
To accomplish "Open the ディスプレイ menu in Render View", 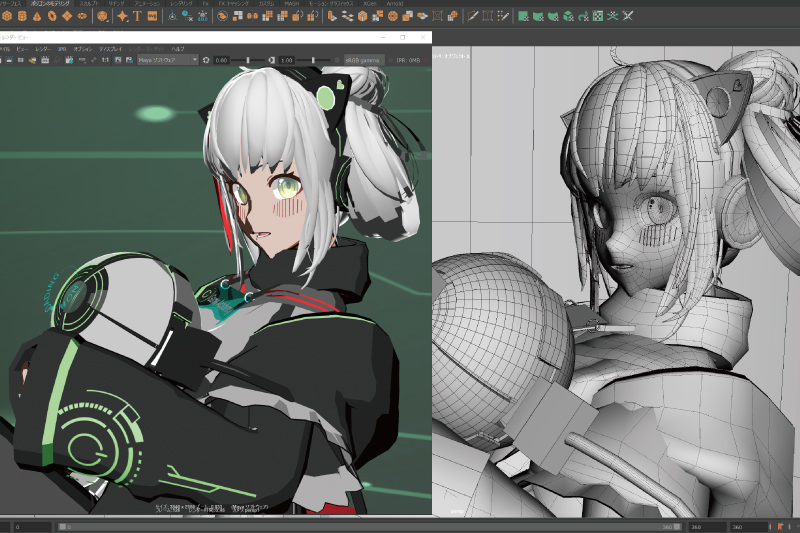I will 110,49.
